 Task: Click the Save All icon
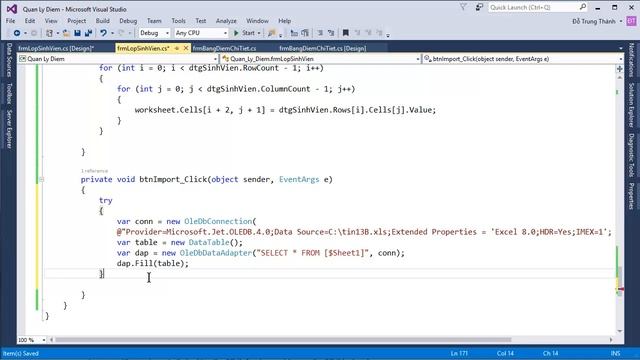click(x=88, y=33)
